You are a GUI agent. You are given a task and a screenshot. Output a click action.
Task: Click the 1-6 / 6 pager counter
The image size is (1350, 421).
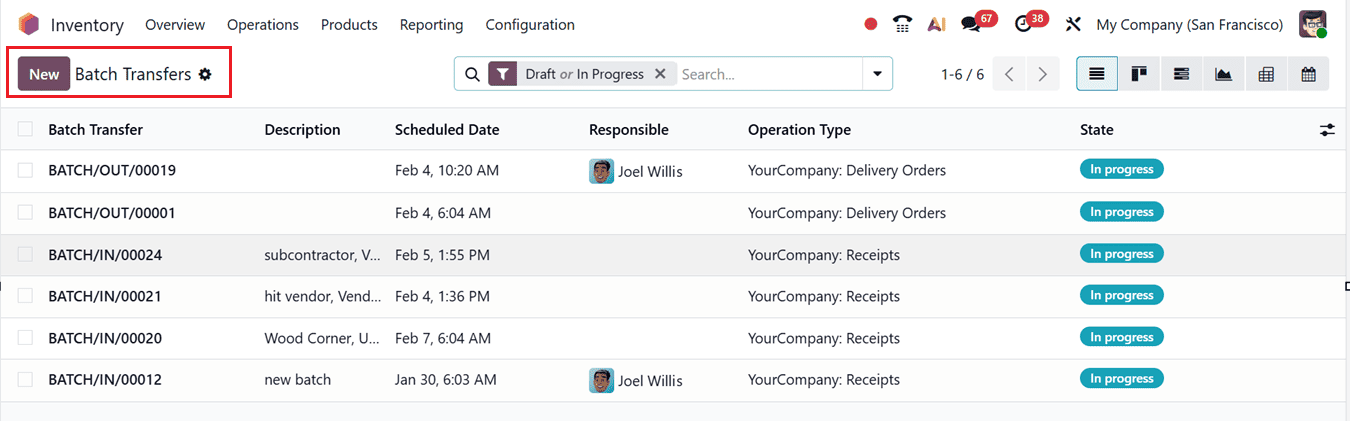pos(962,74)
